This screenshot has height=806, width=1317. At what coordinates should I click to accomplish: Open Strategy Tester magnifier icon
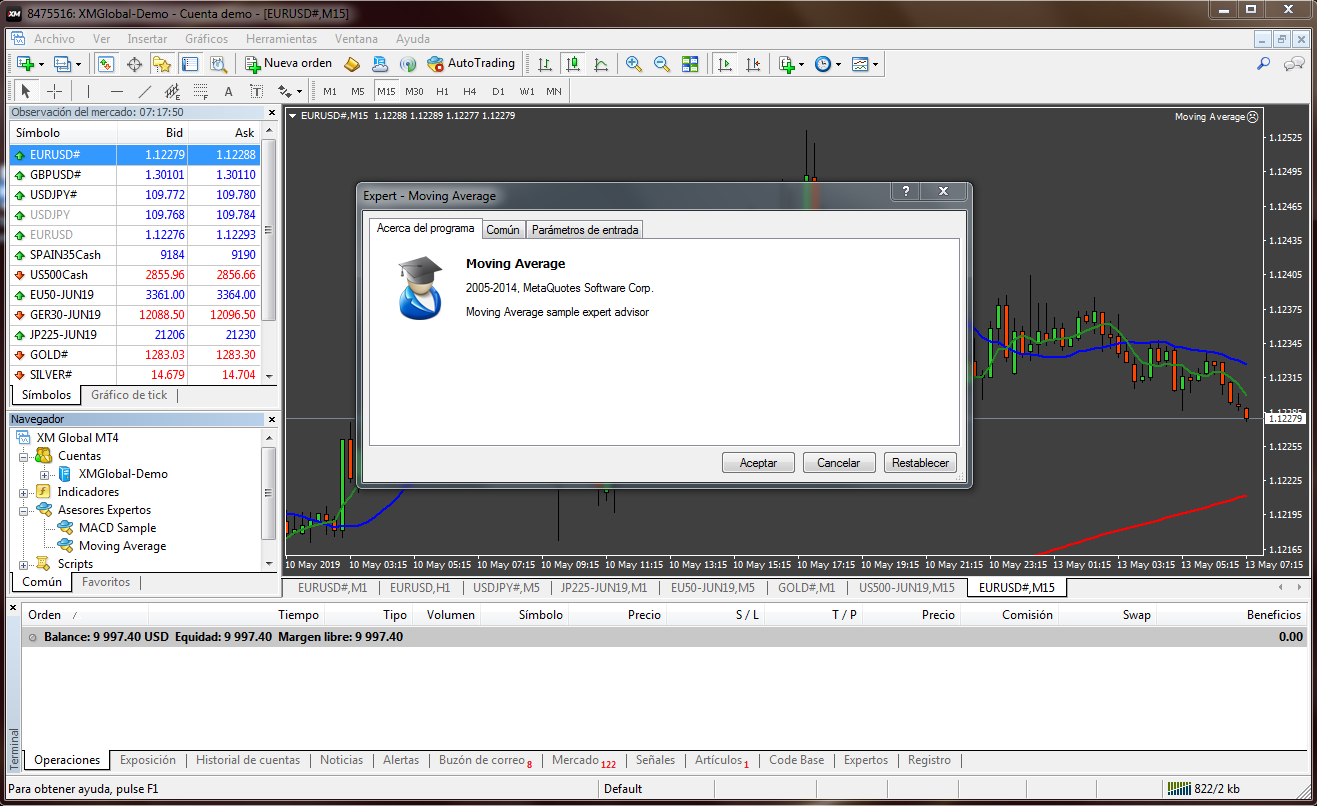pyautogui.click(x=218, y=63)
